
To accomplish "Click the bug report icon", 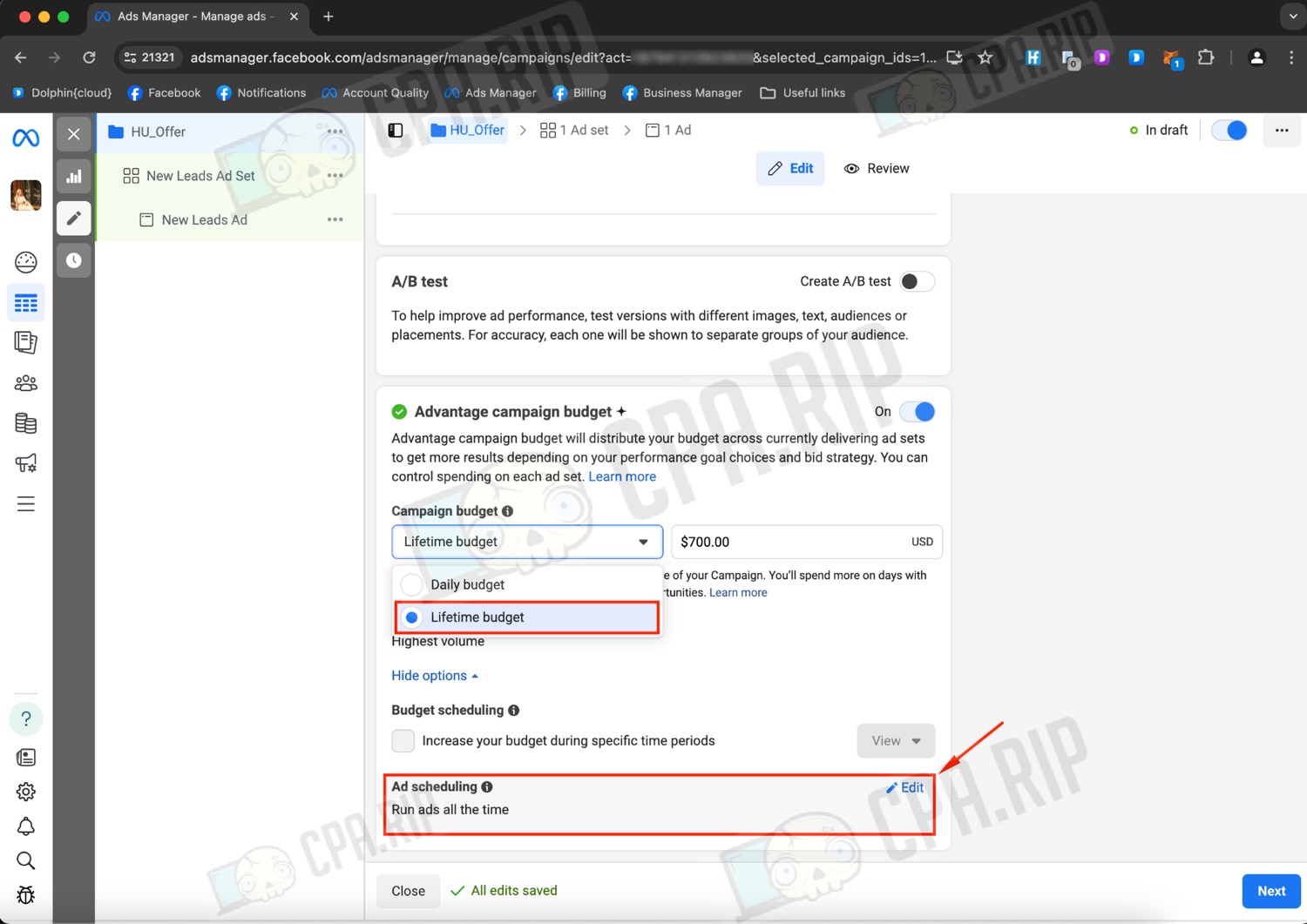I will coord(25,895).
